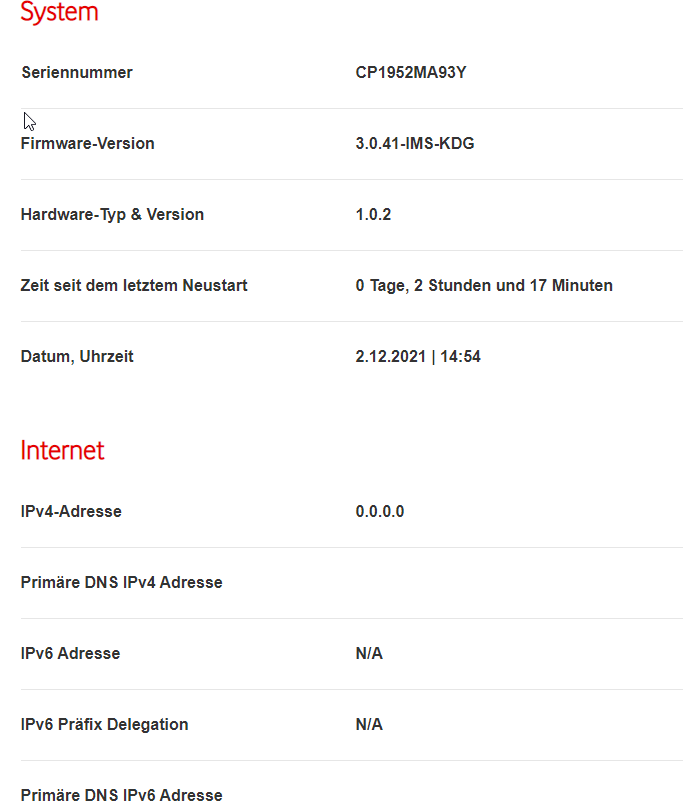Viewport: 683px width, 811px height.
Task: Click Zeit seit dem letztem Neustart label
Action: coord(134,286)
